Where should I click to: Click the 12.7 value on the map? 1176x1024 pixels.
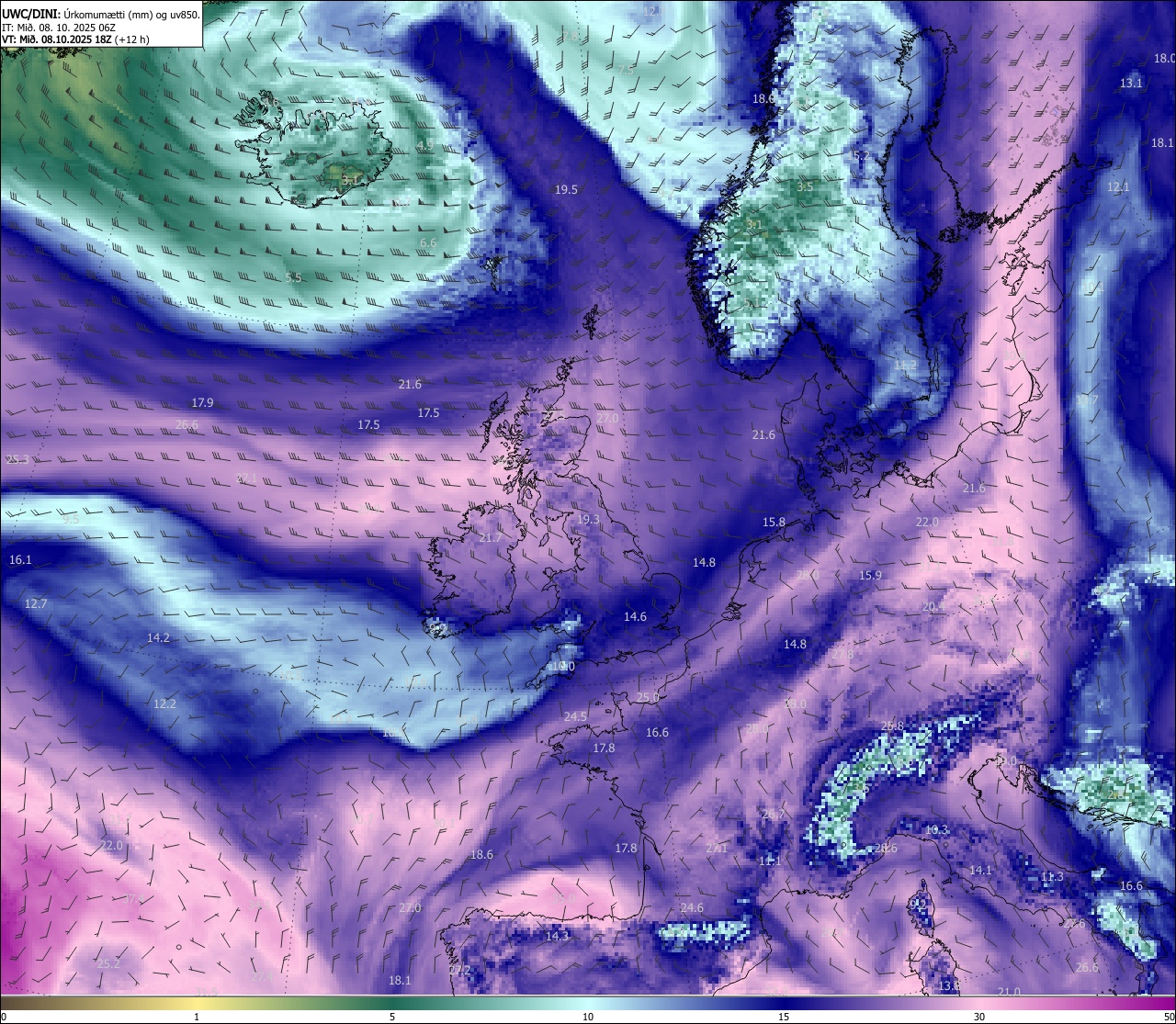point(36,604)
